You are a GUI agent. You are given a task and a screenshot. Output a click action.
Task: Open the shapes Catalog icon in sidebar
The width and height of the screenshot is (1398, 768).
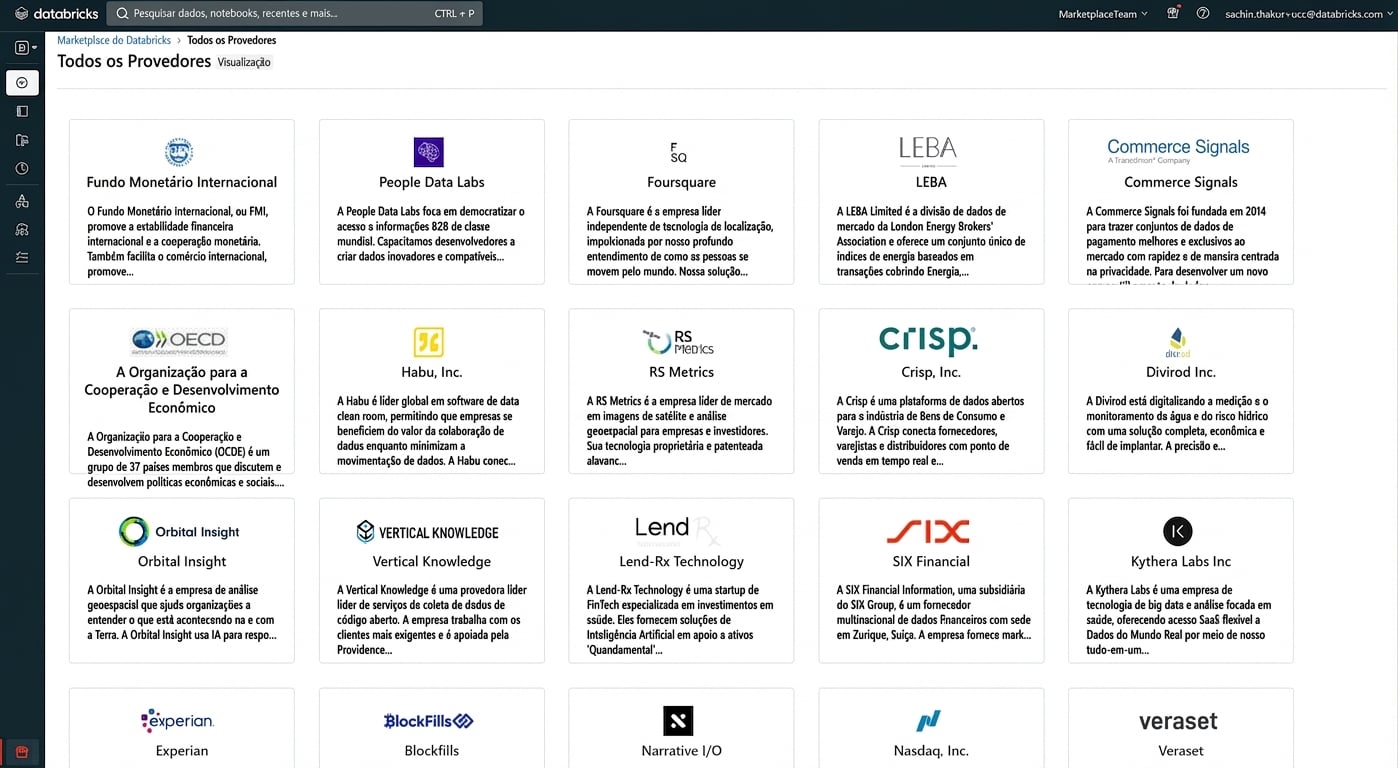click(22, 201)
